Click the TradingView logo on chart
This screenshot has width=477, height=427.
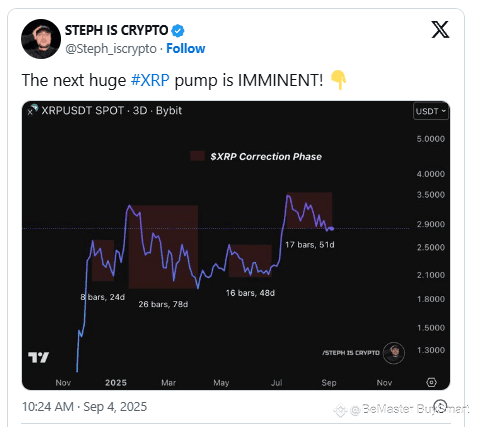39,358
